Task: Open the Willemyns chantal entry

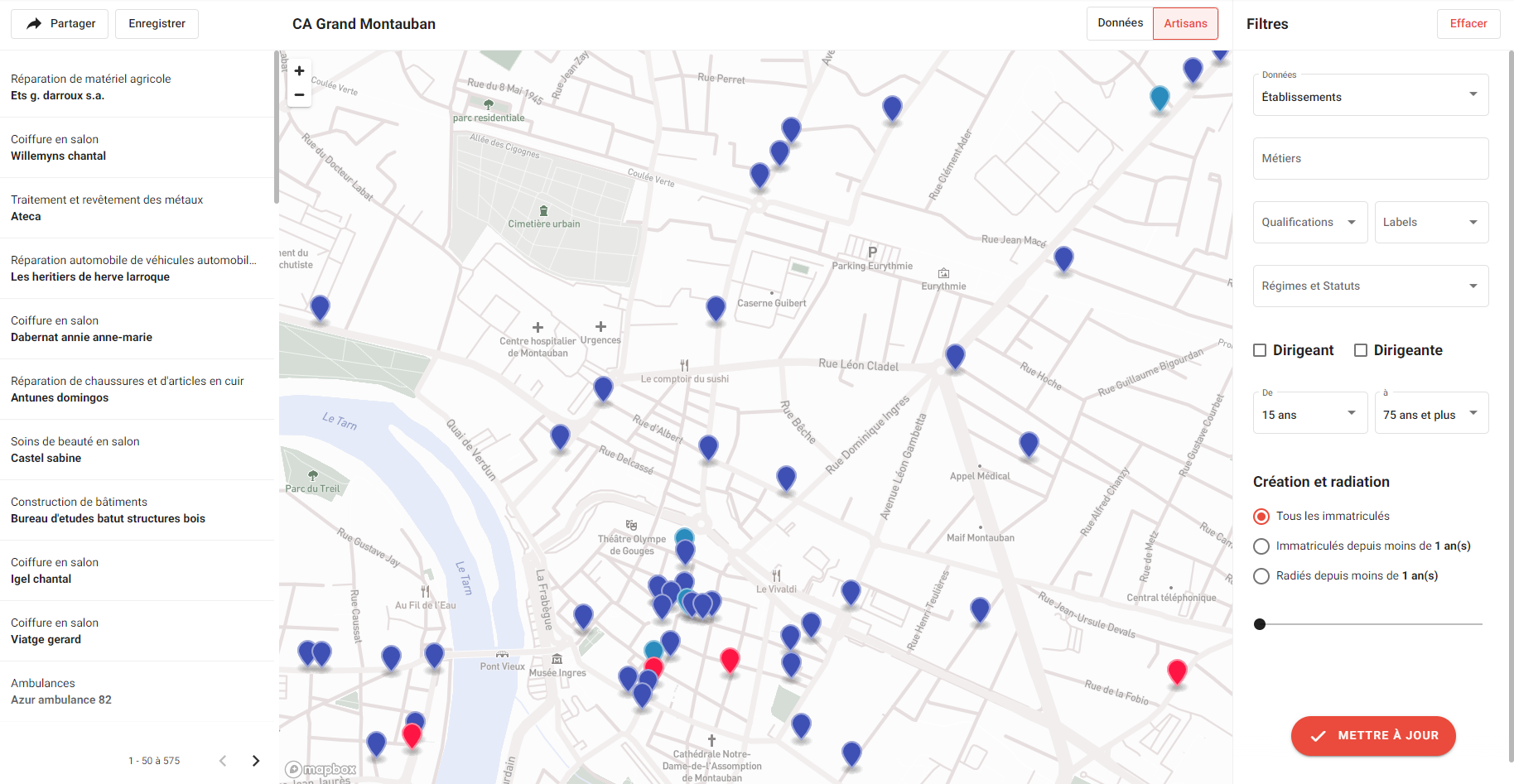Action: pyautogui.click(x=137, y=147)
